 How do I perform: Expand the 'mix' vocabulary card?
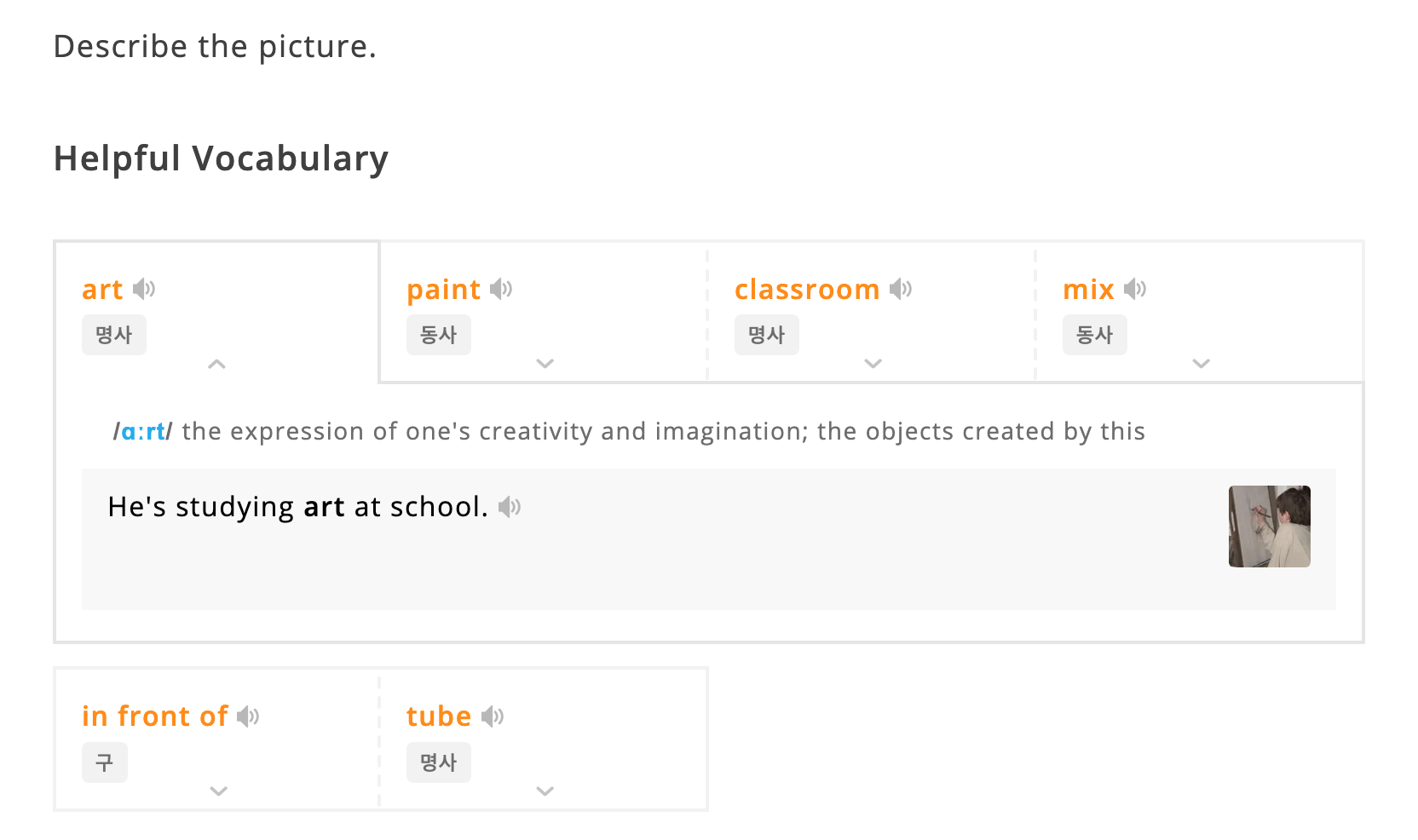point(1202,364)
